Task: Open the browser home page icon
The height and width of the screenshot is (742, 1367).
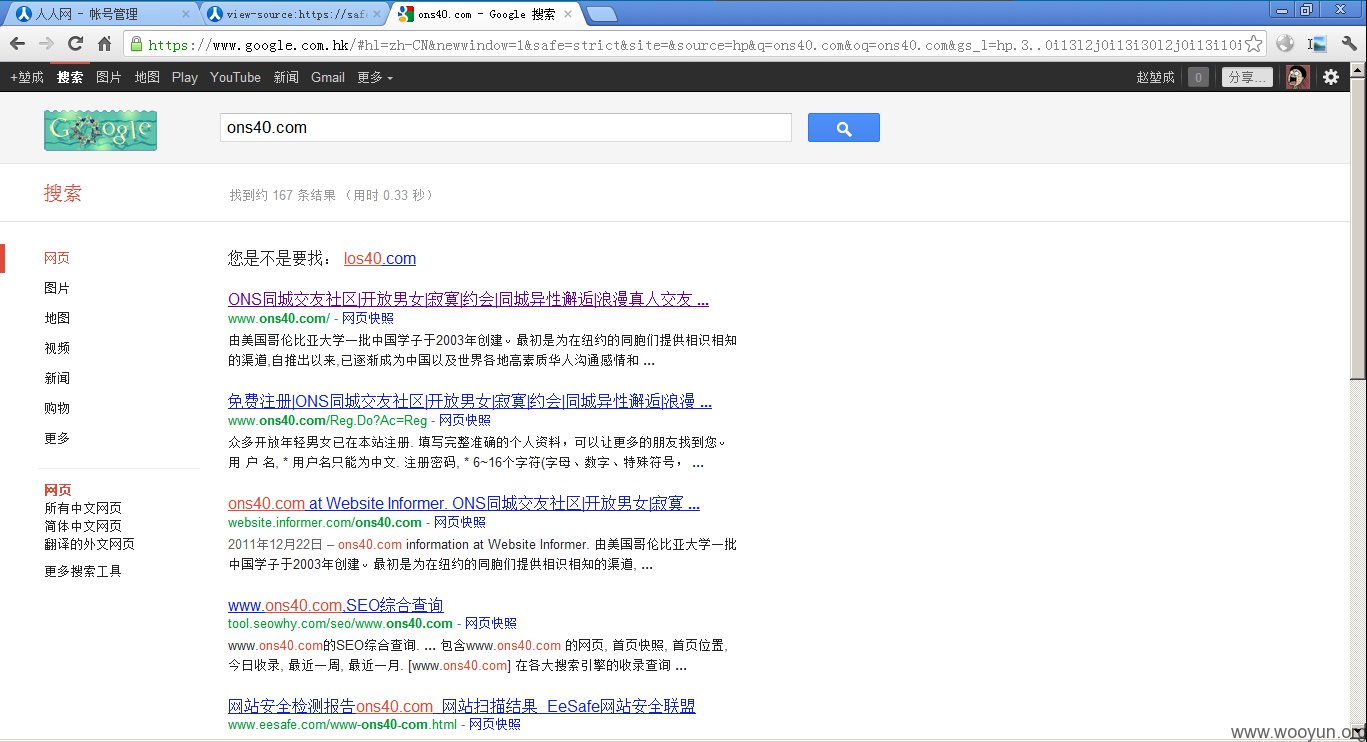Action: point(104,44)
